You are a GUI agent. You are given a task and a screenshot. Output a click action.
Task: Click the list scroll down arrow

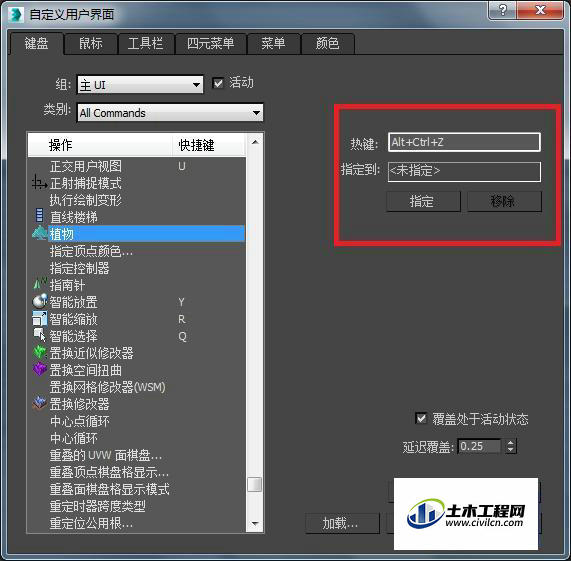255,524
